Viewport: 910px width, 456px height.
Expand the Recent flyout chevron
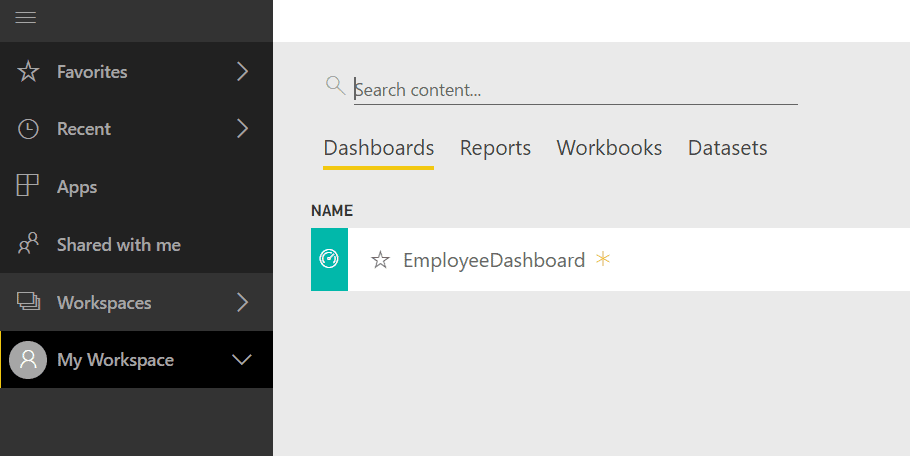coord(242,129)
